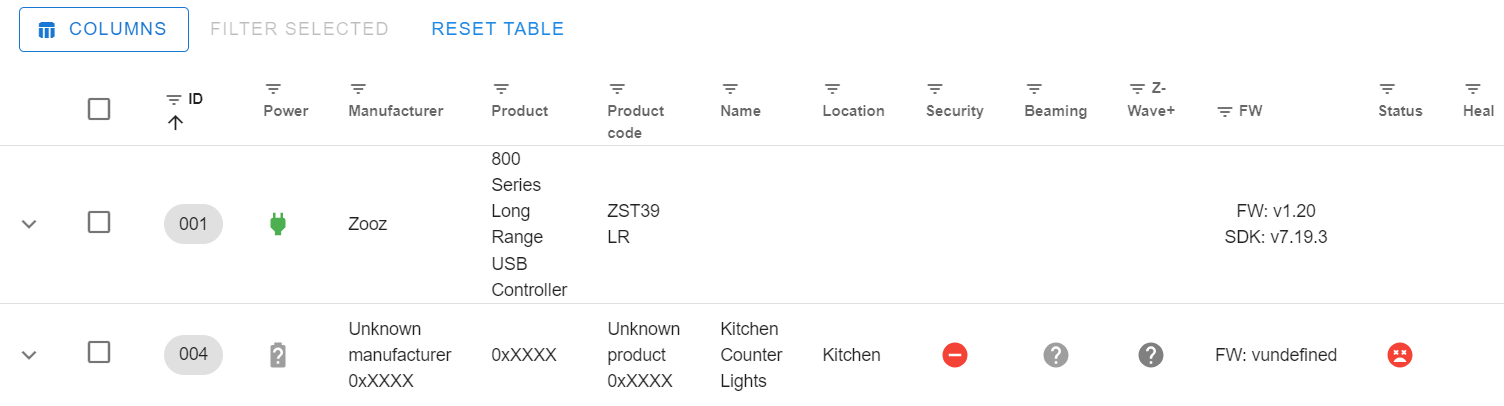Toggle ascending sort arrow on ID column
The image size is (1504, 406).
175,123
